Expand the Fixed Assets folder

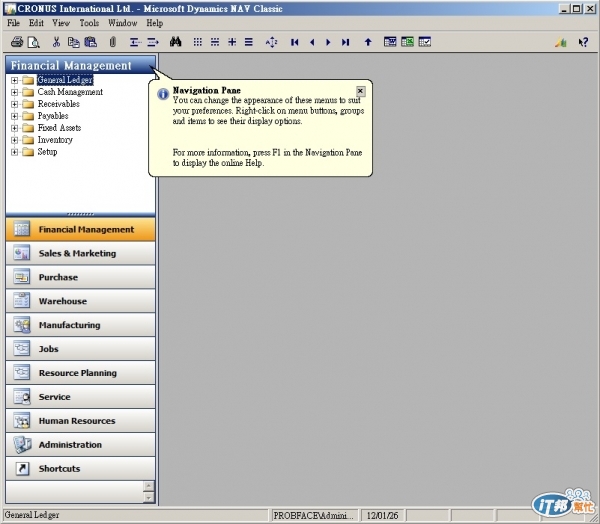tap(15, 128)
